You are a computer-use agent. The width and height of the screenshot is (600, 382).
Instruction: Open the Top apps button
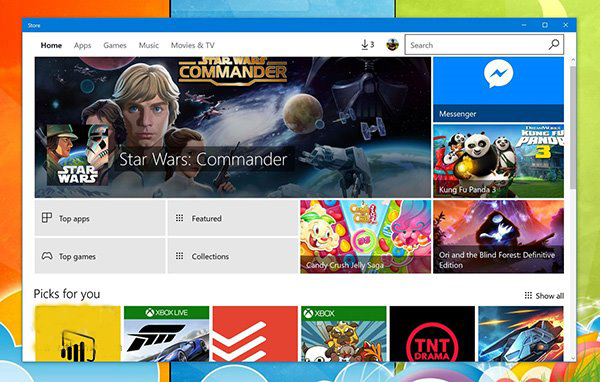pos(100,218)
